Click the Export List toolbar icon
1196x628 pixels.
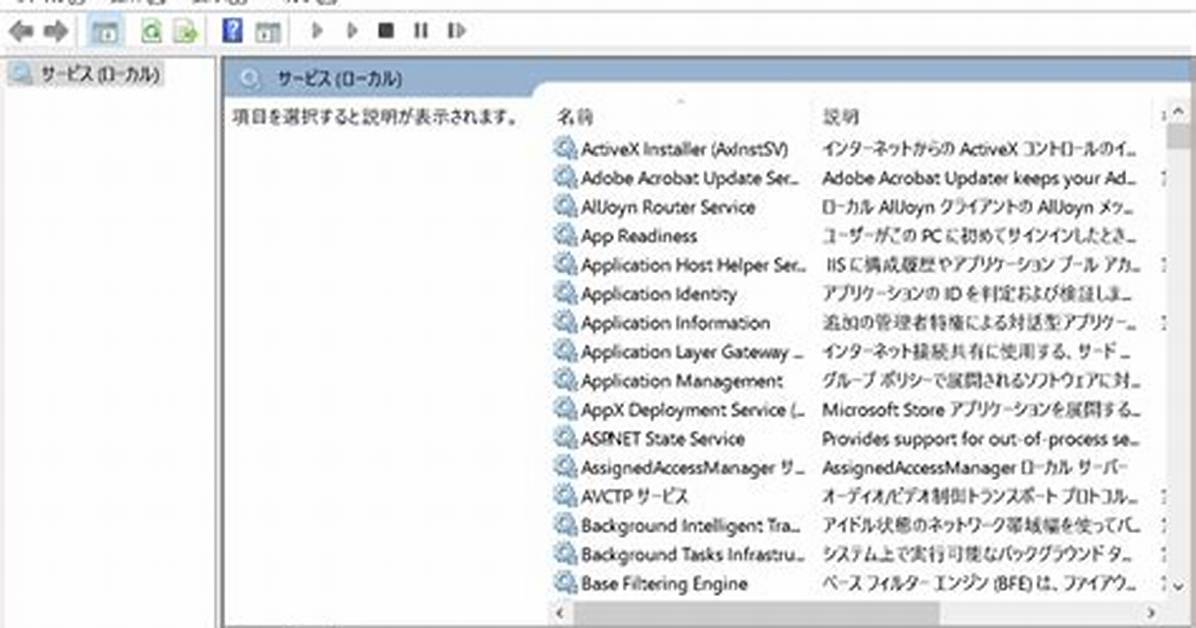coord(185,31)
